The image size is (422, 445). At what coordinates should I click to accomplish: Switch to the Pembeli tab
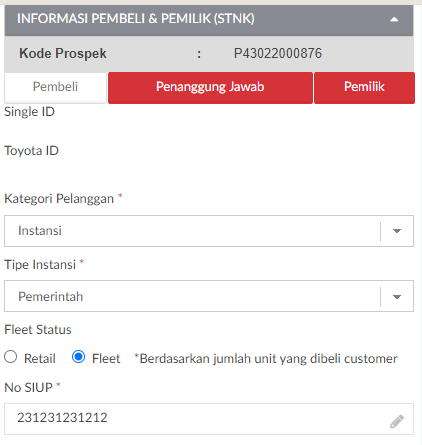(55, 88)
